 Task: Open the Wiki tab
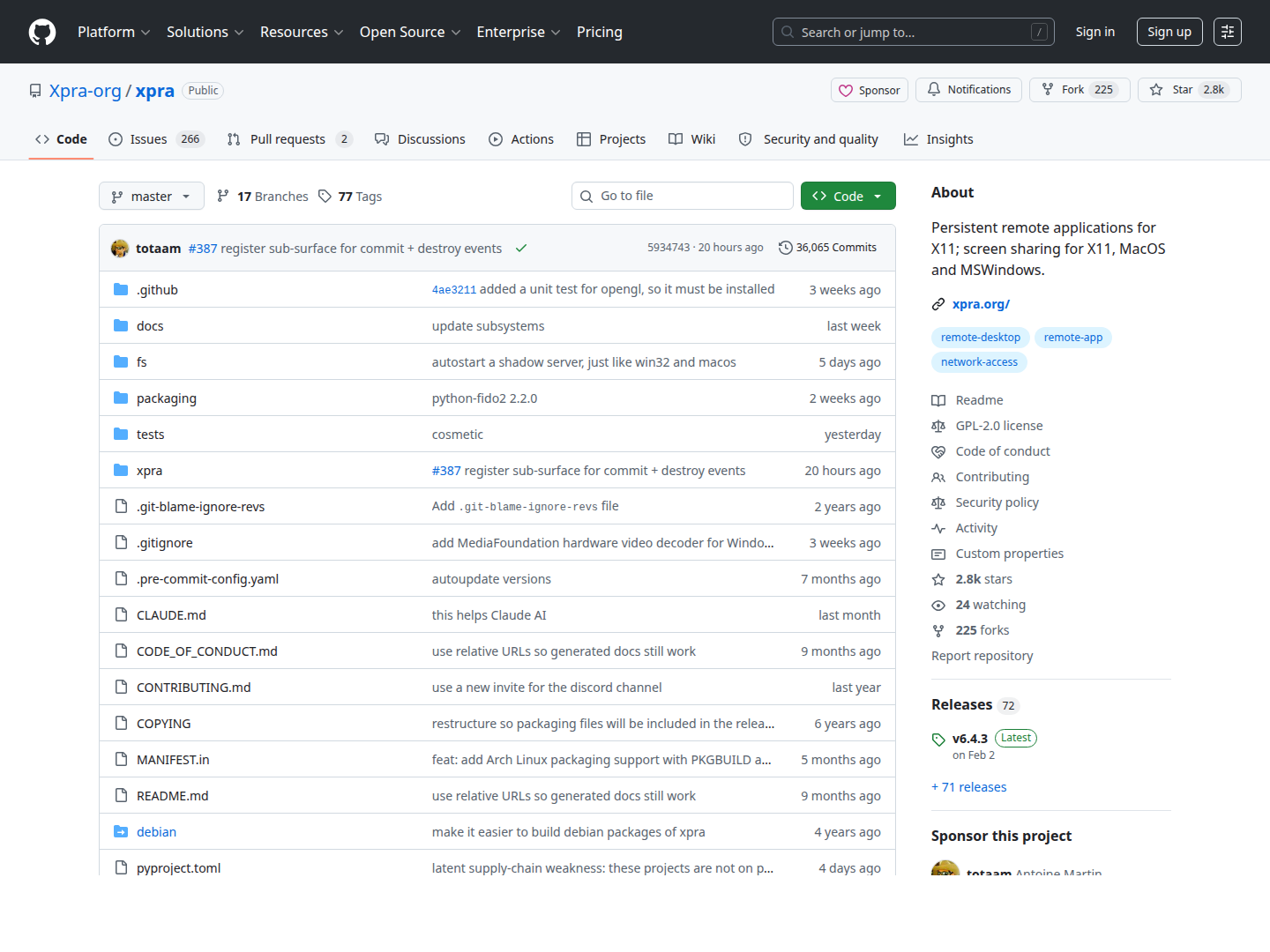pyautogui.click(x=692, y=139)
